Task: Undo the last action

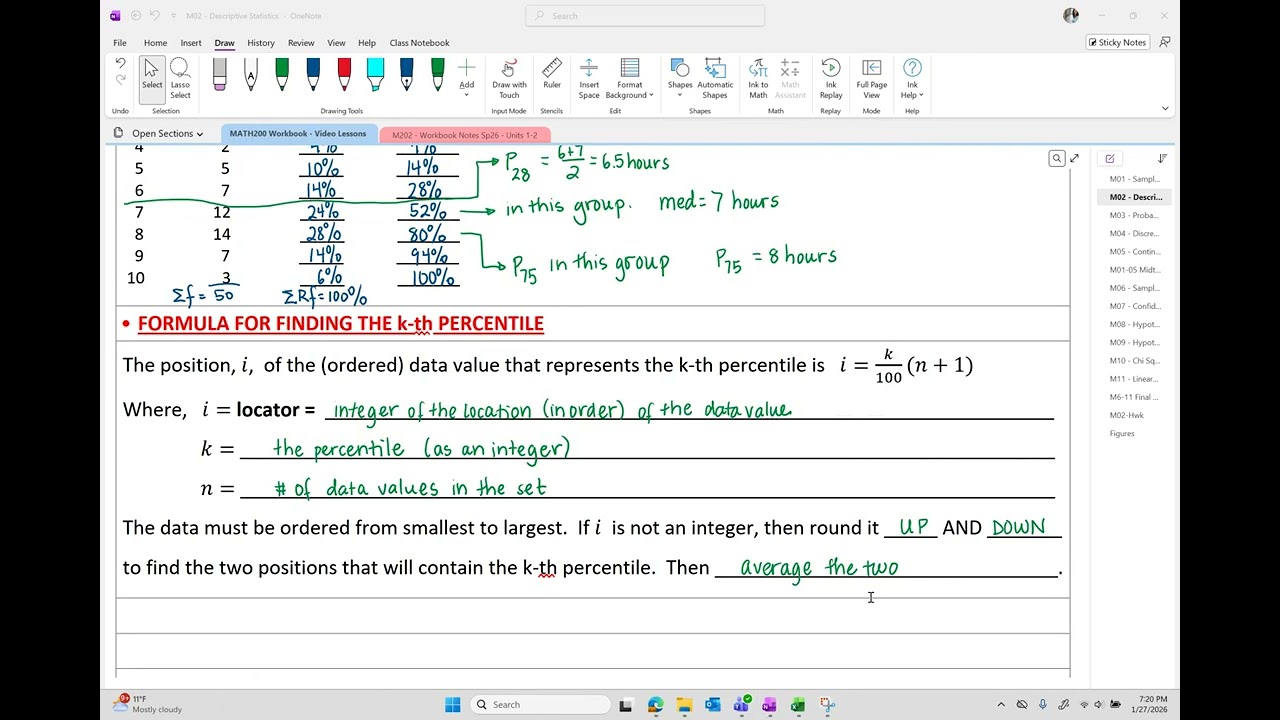Action: click(x=121, y=63)
